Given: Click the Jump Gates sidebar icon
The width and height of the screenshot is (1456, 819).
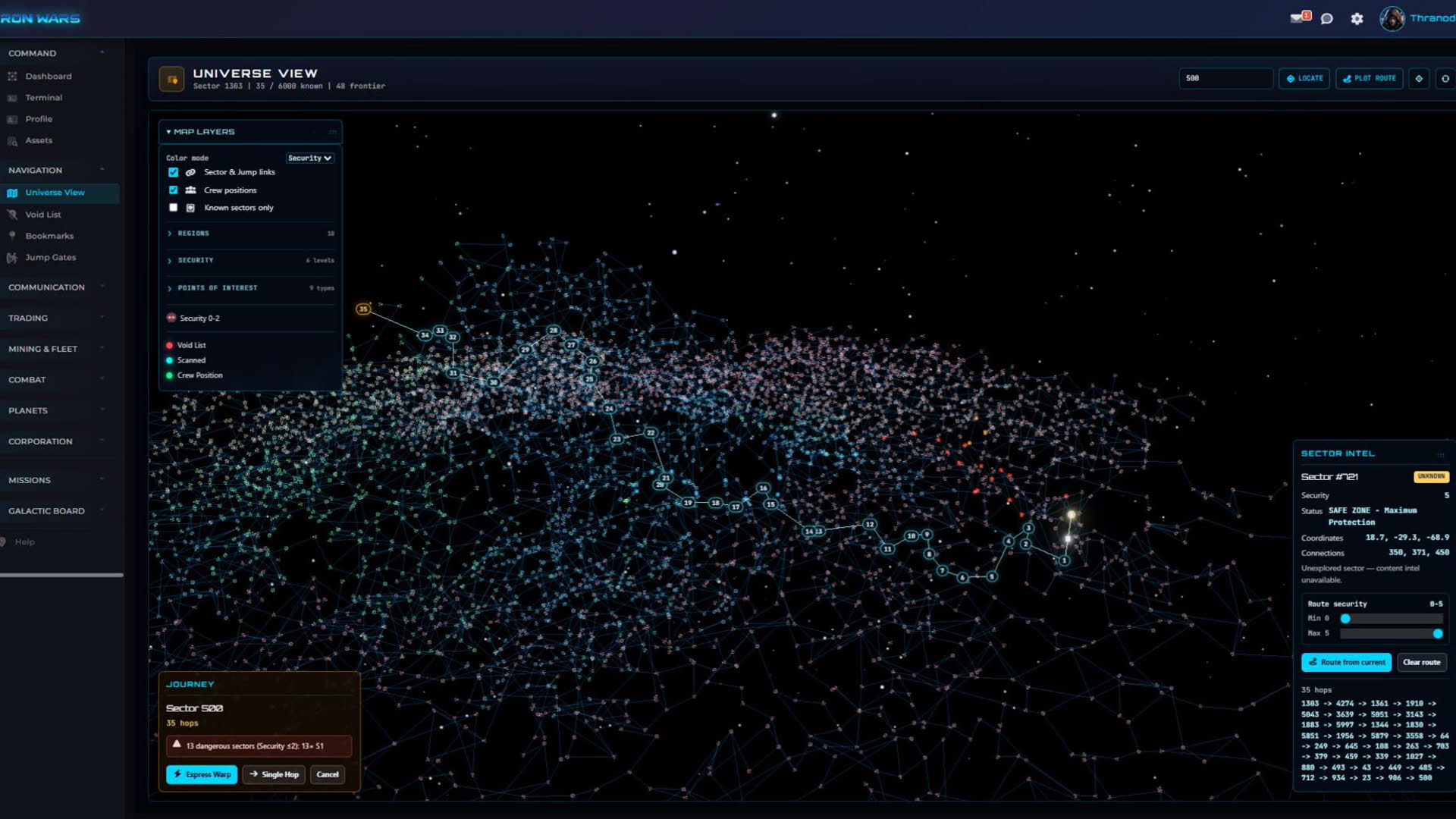Looking at the screenshot, I should 12,258.
